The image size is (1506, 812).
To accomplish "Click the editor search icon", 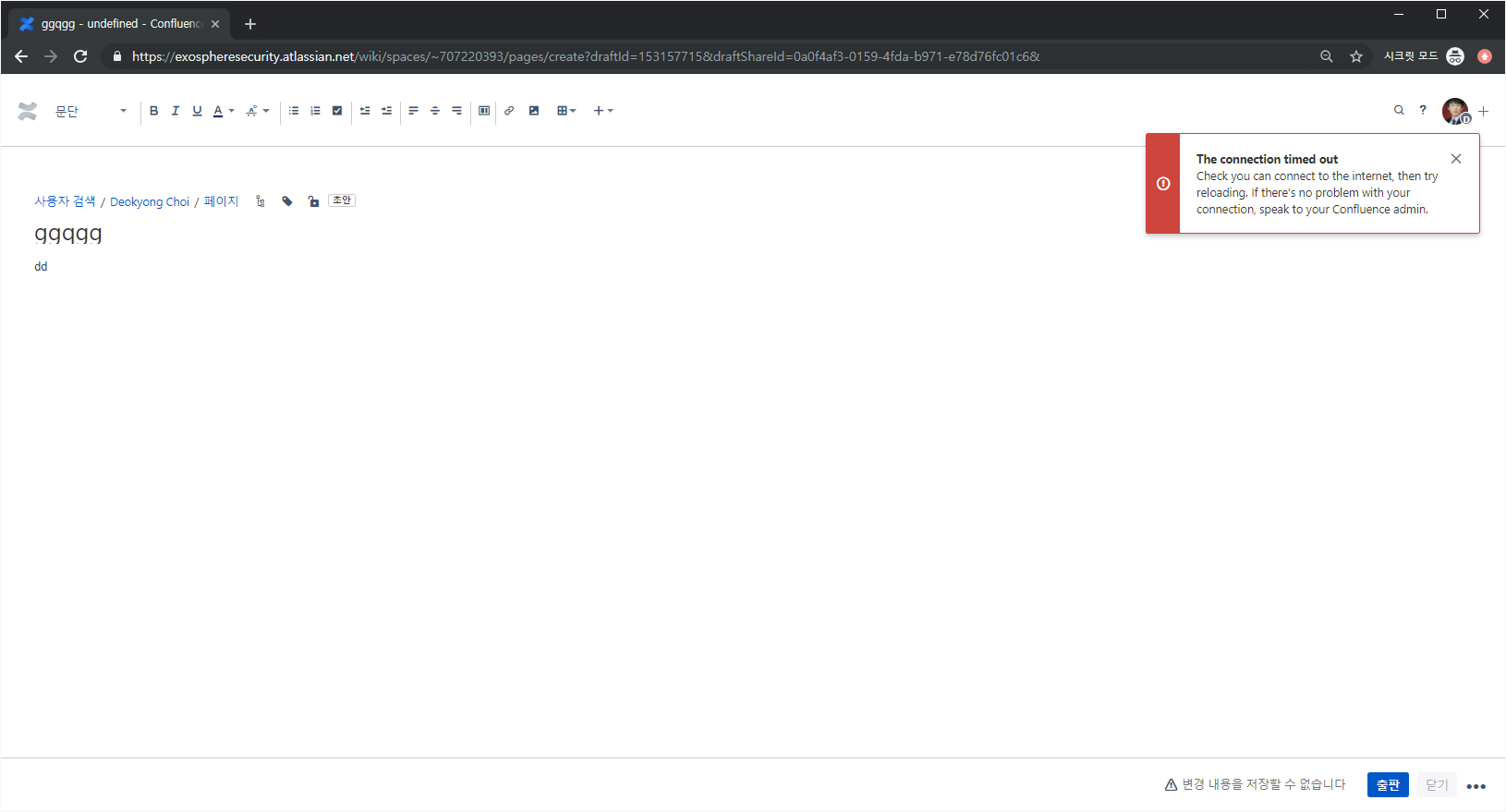I will (1399, 110).
